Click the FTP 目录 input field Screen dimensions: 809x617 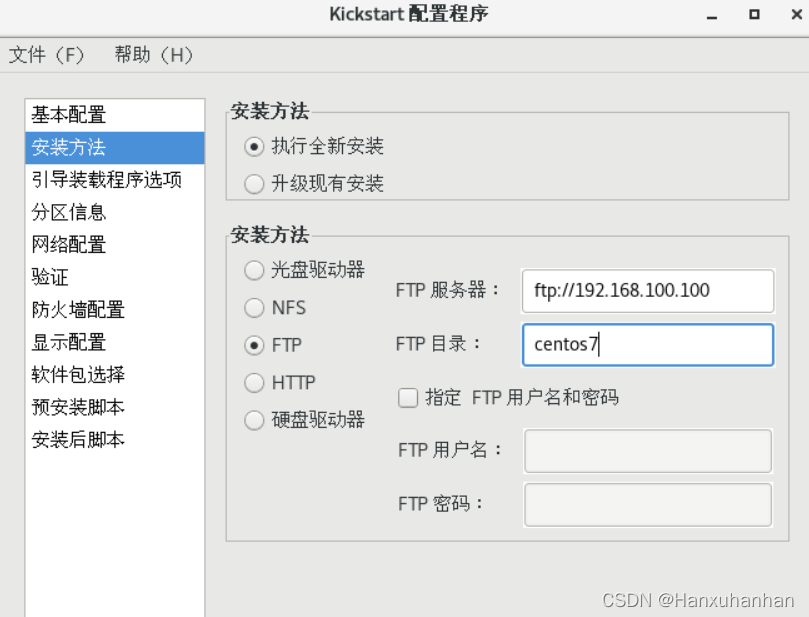click(647, 345)
